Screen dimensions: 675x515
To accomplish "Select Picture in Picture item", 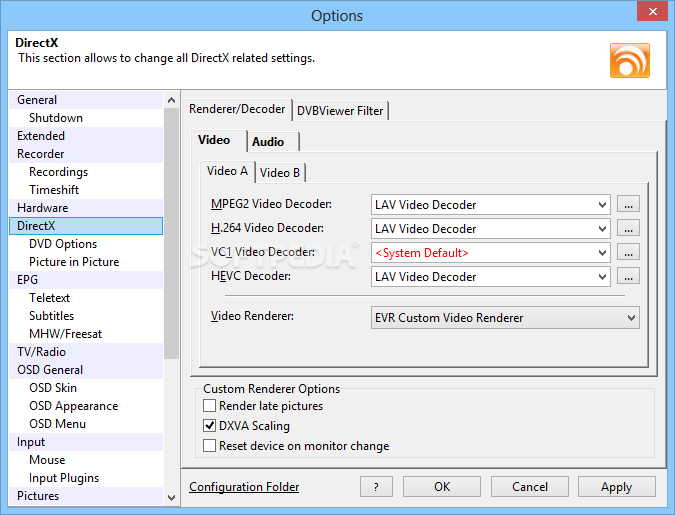I will pyautogui.click(x=86, y=262).
